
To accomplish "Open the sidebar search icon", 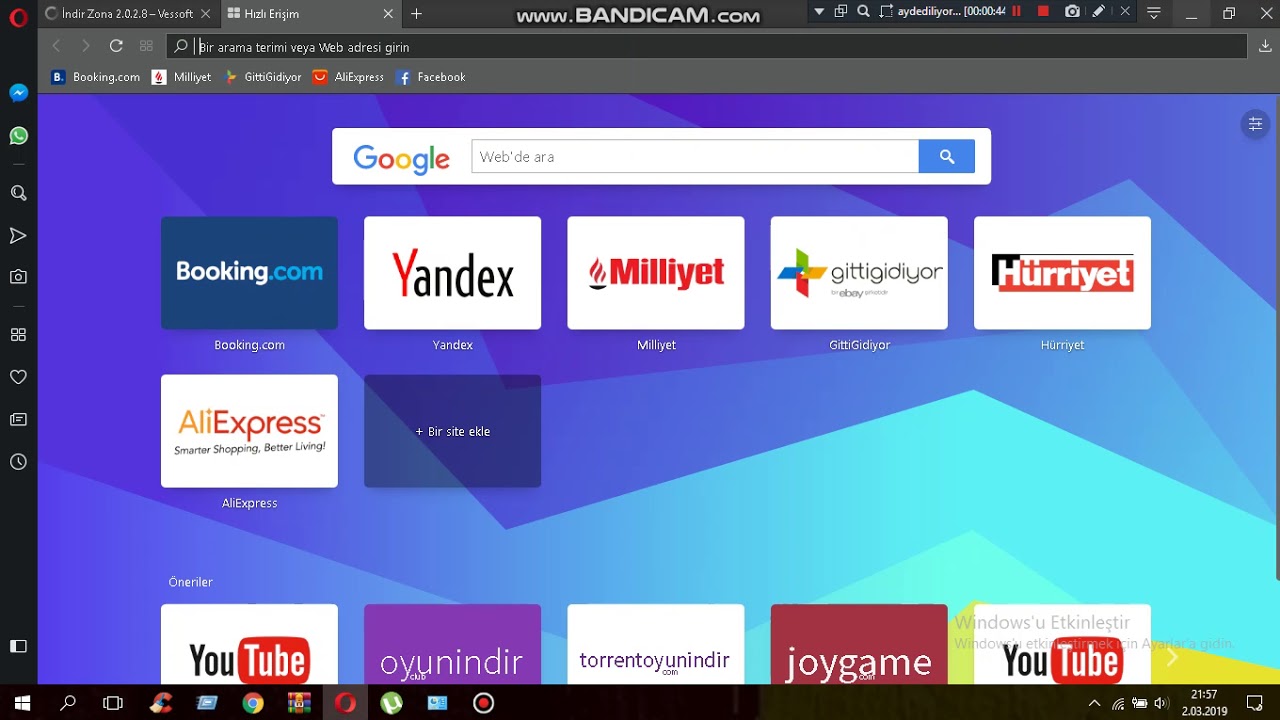I will (18, 193).
